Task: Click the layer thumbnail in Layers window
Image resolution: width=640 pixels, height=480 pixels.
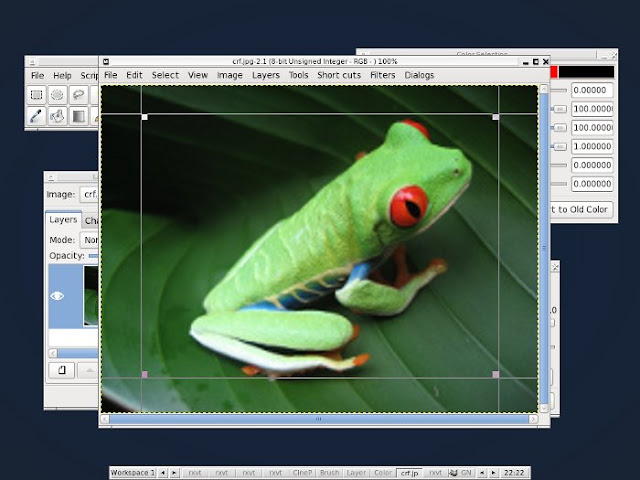Action: point(91,296)
